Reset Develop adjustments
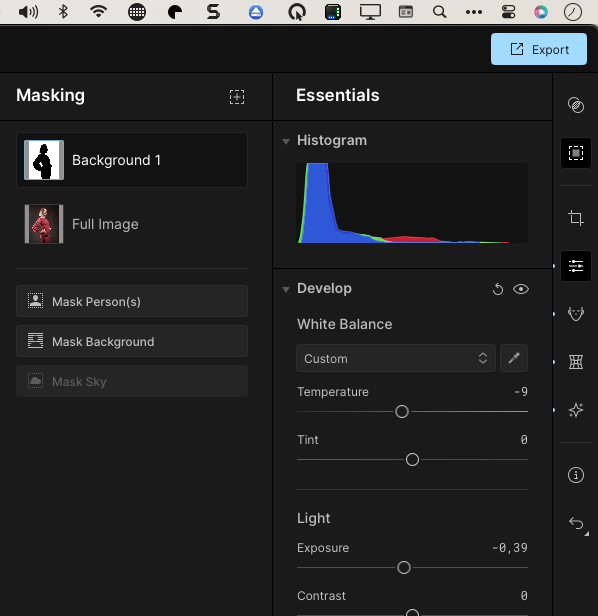598x616 pixels. tap(498, 289)
